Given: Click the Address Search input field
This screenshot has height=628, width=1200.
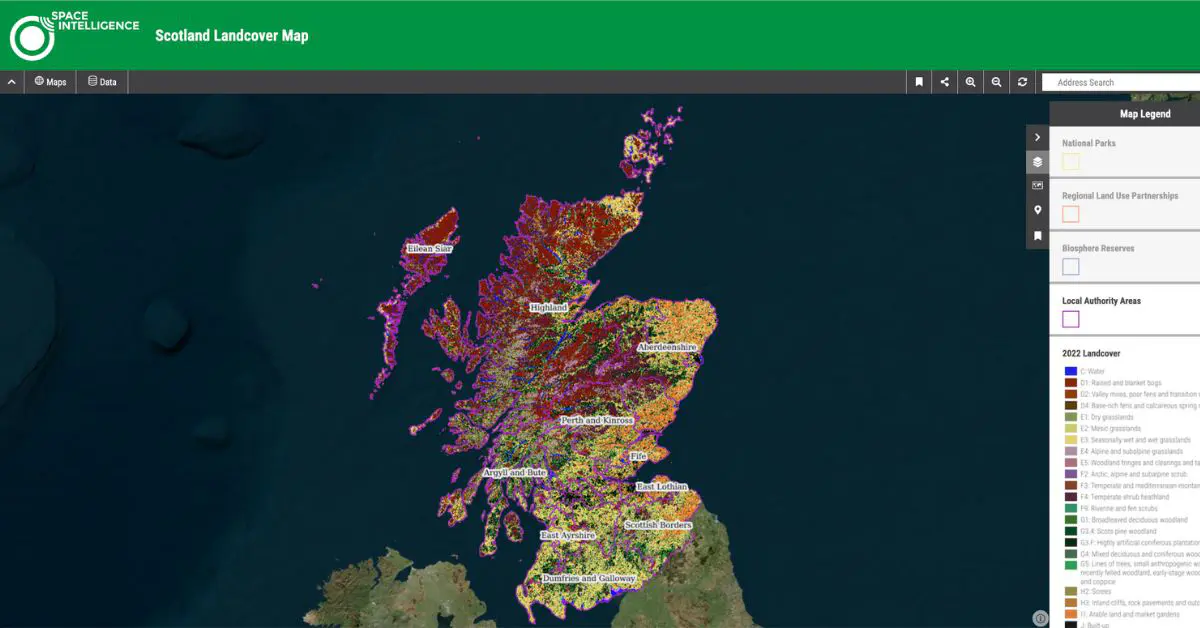Looking at the screenshot, I should 1120,82.
